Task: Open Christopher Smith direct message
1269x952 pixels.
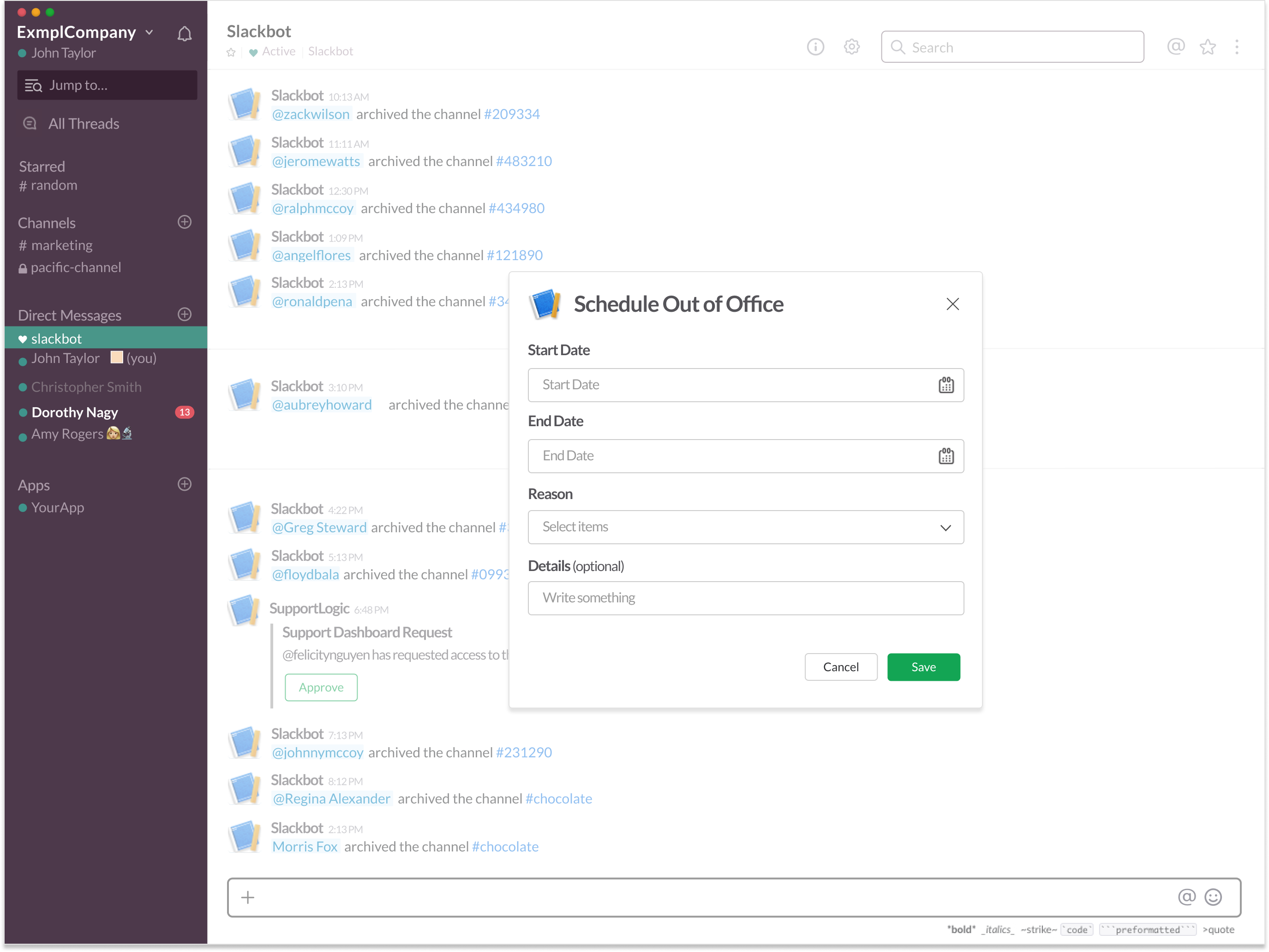Action: coord(80,387)
